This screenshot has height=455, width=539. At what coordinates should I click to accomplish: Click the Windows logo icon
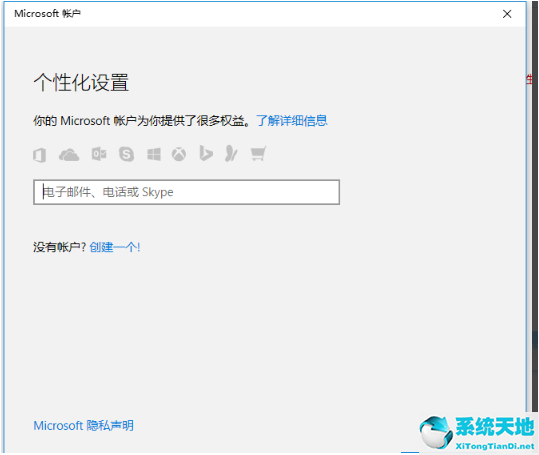pos(154,154)
